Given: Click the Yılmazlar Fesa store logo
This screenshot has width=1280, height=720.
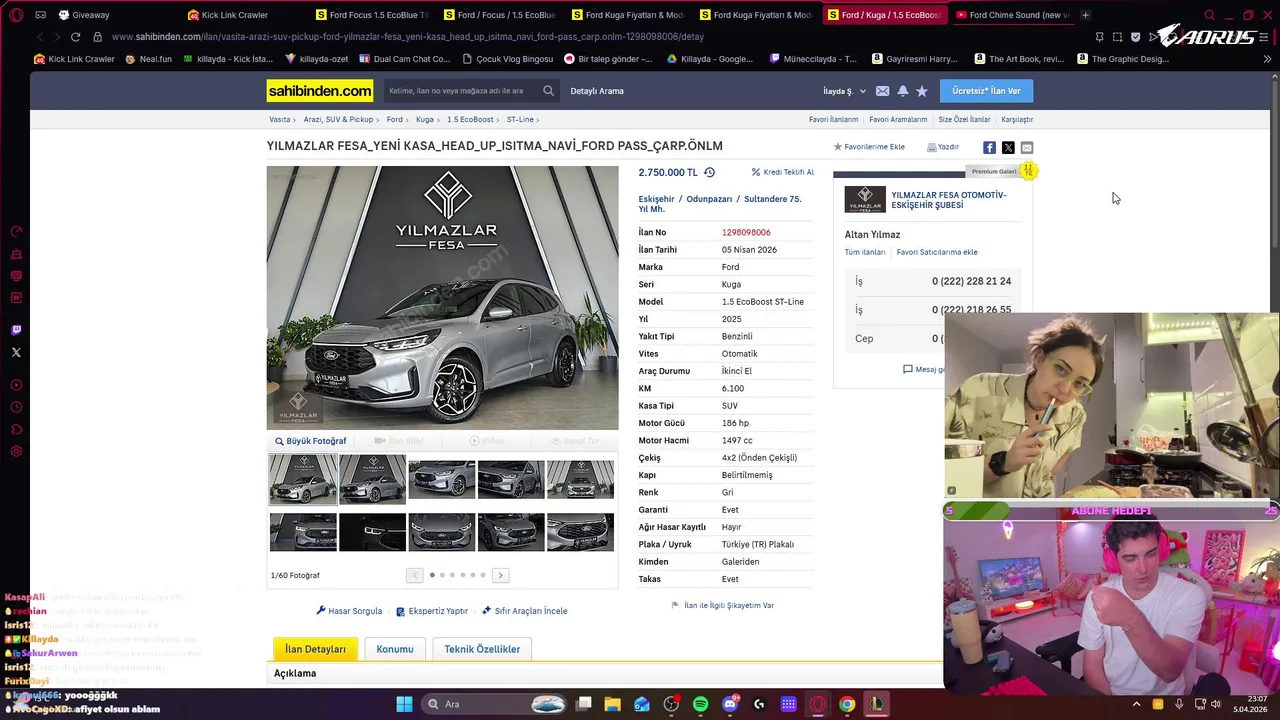Looking at the screenshot, I should pos(865,199).
